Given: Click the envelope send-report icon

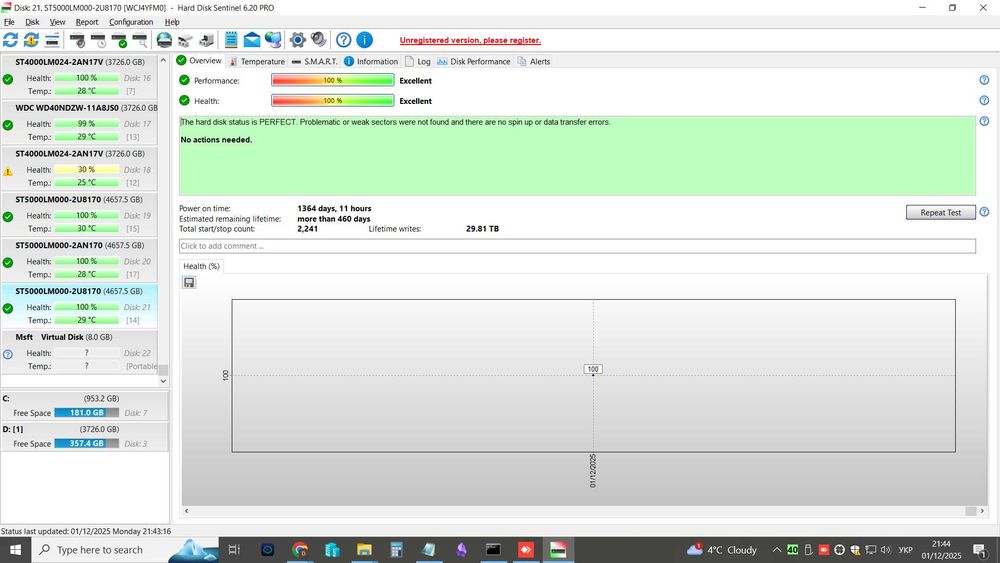Looking at the screenshot, I should pos(252,40).
